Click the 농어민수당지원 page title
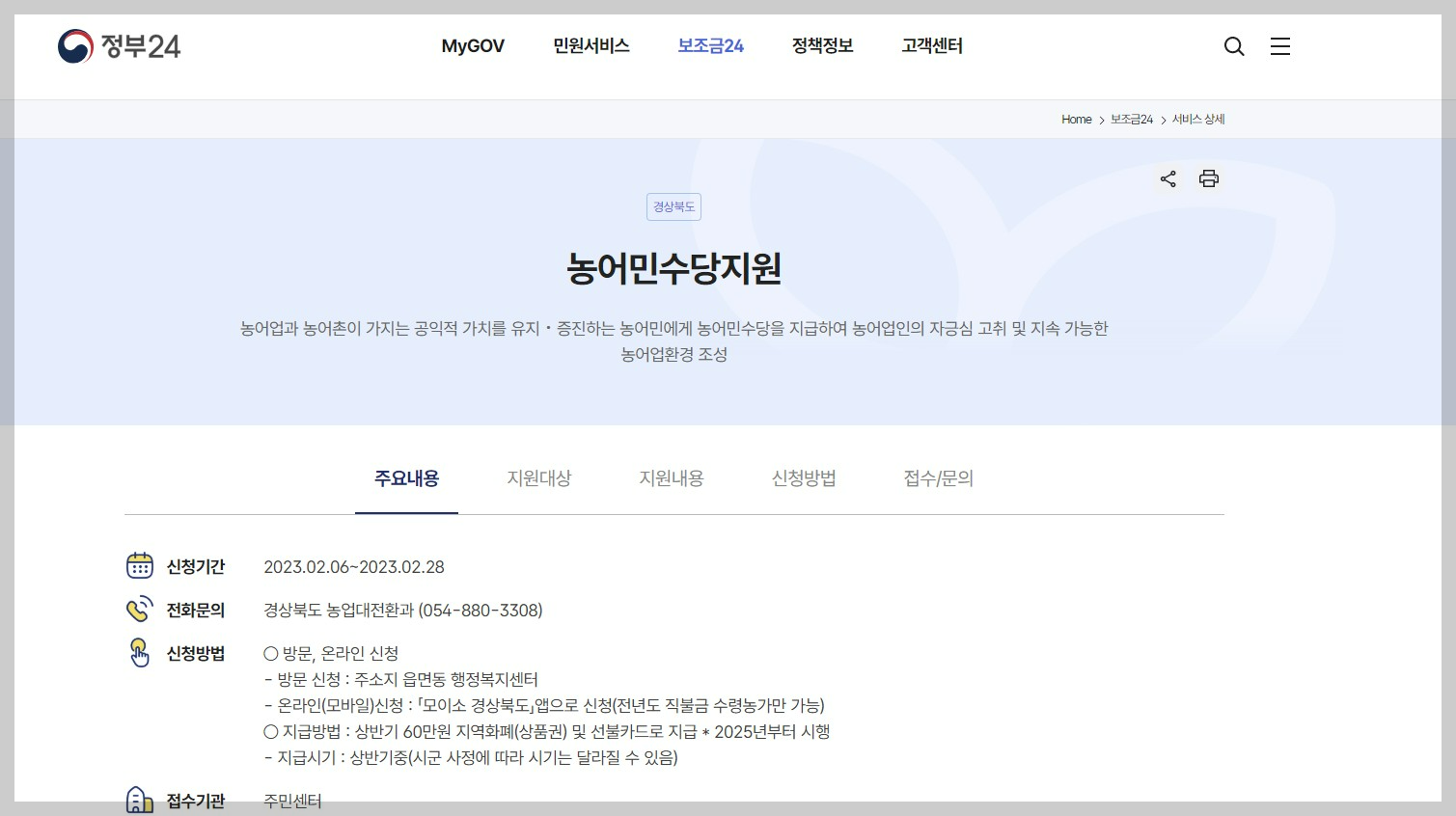Viewport: 1456px width, 816px height. coord(673,268)
